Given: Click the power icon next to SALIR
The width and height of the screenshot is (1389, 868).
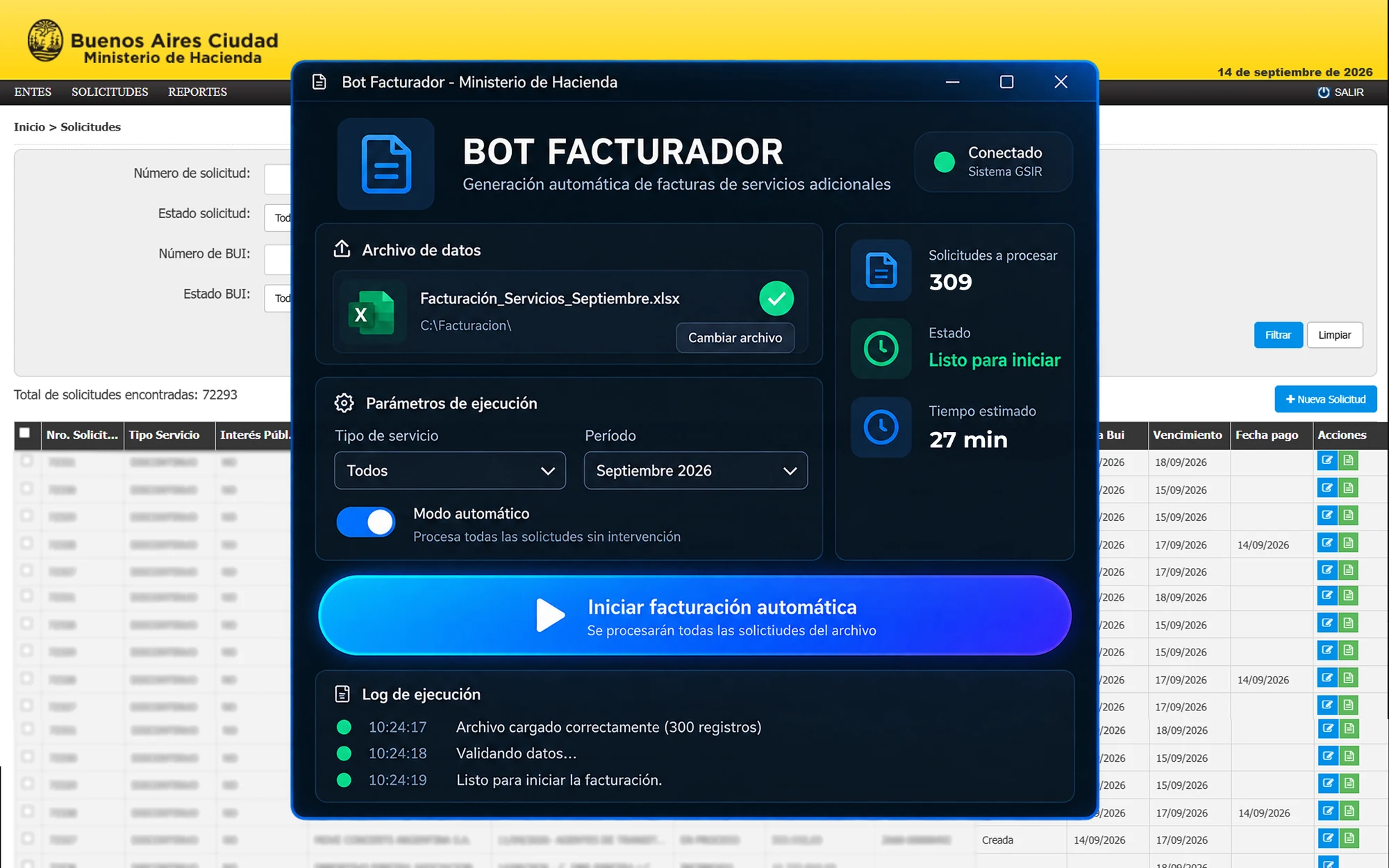Looking at the screenshot, I should pyautogui.click(x=1323, y=92).
